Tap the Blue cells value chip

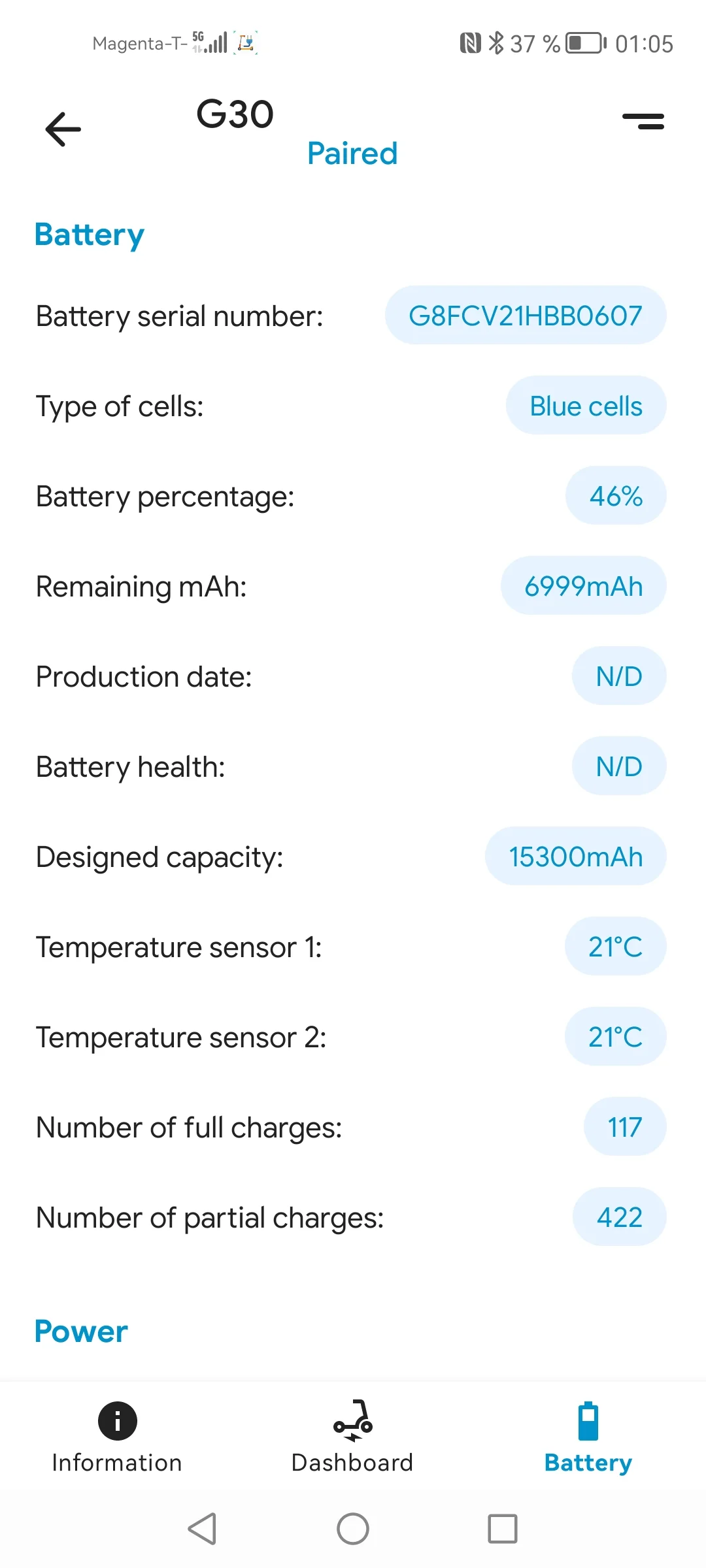[x=586, y=406]
